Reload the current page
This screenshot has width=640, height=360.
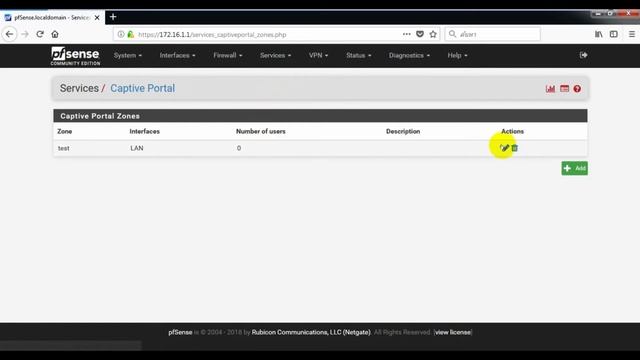(40, 34)
